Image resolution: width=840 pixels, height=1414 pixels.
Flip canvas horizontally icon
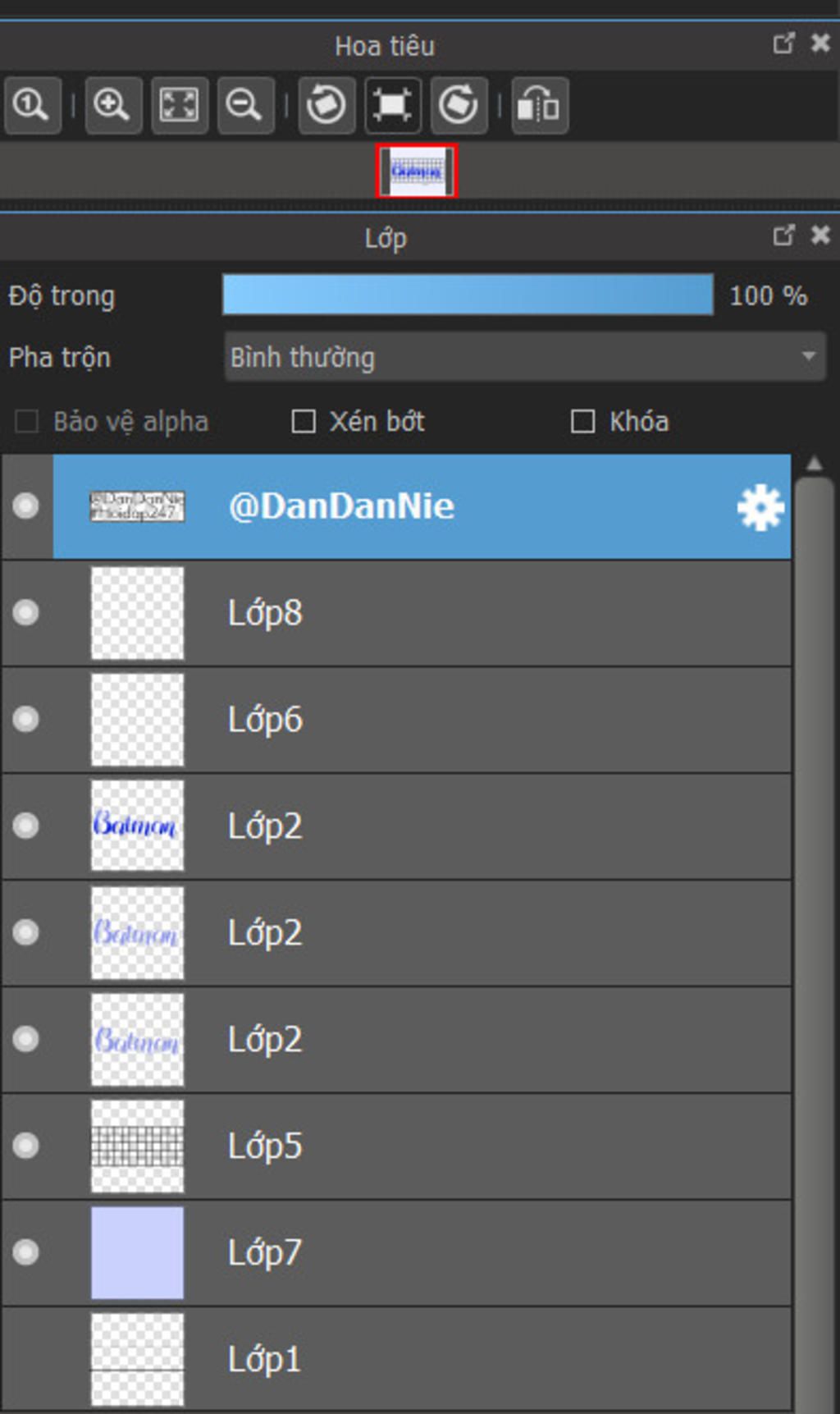(539, 105)
